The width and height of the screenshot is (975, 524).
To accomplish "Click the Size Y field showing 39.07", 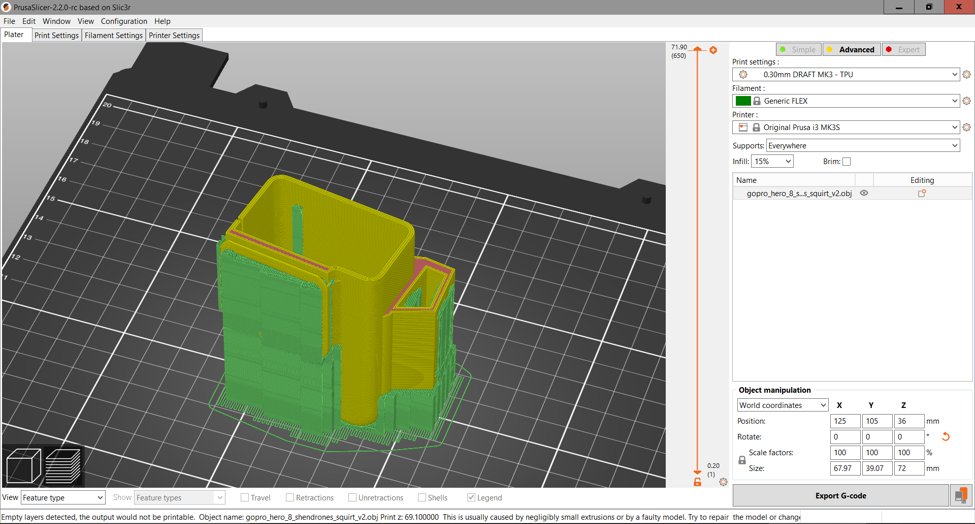I will 877,469.
